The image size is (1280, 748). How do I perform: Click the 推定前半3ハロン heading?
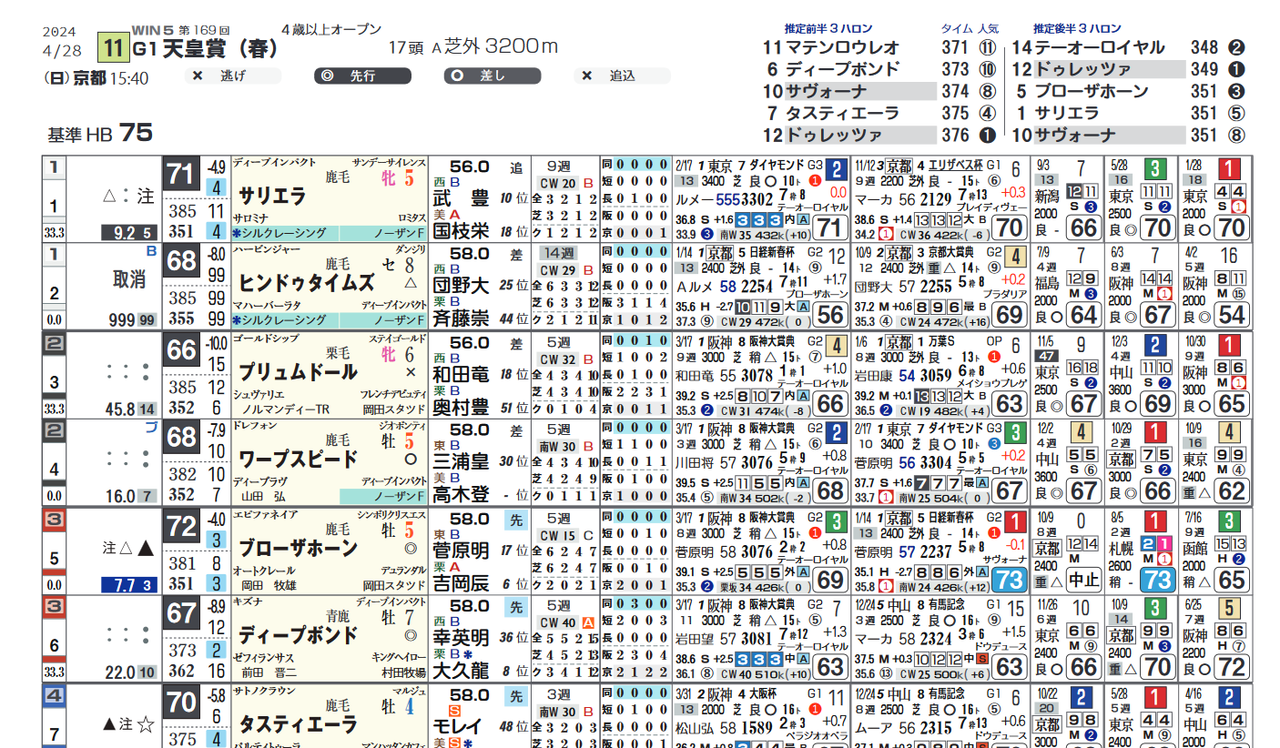point(828,29)
